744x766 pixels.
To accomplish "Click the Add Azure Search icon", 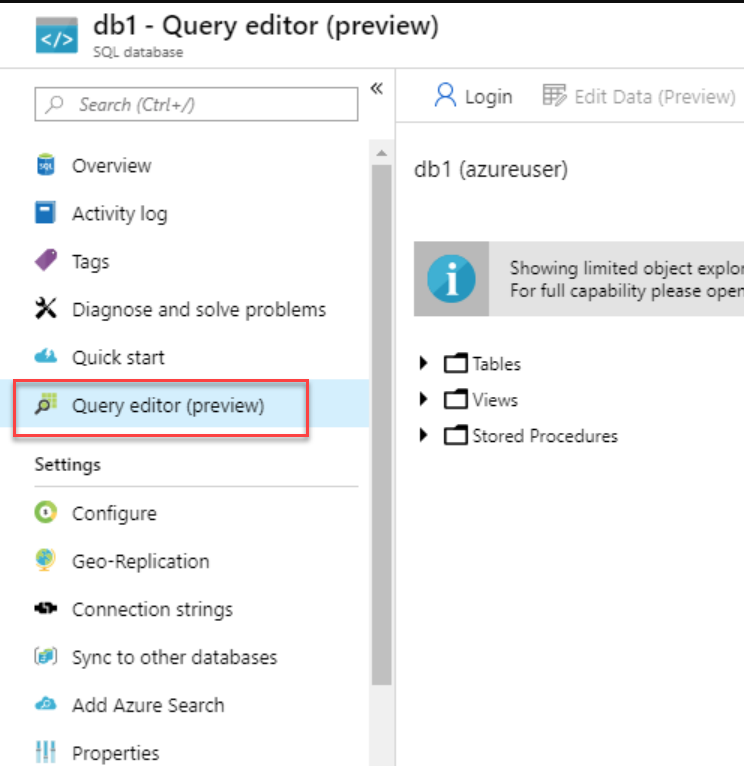I will point(45,705).
